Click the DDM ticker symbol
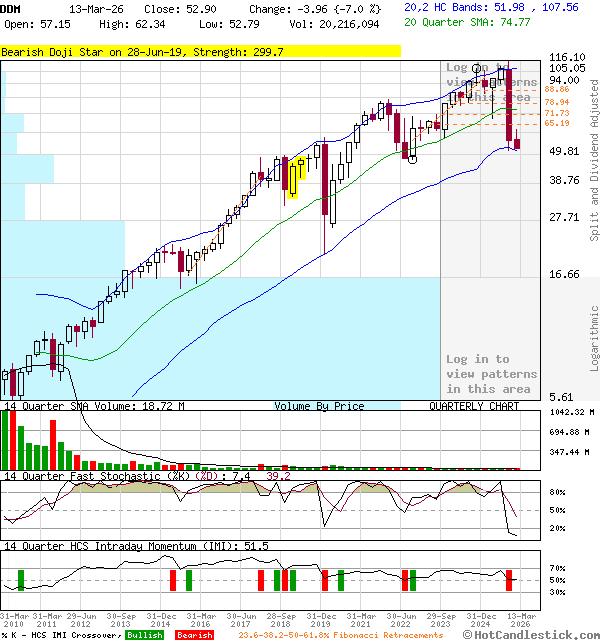Viewport: 600px width, 640px height. pos(12,8)
